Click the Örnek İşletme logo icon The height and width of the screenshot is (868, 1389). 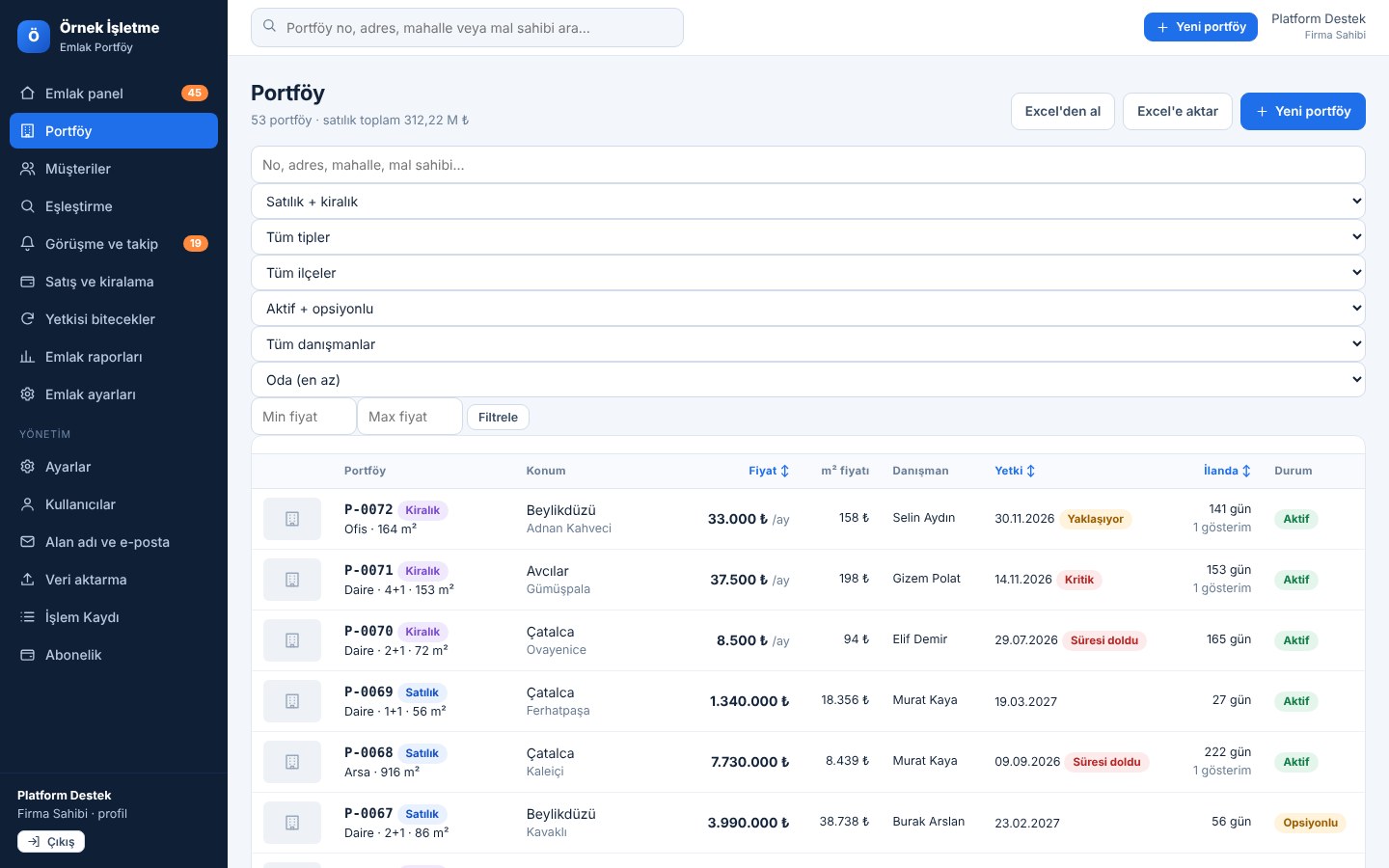[x=34, y=37]
